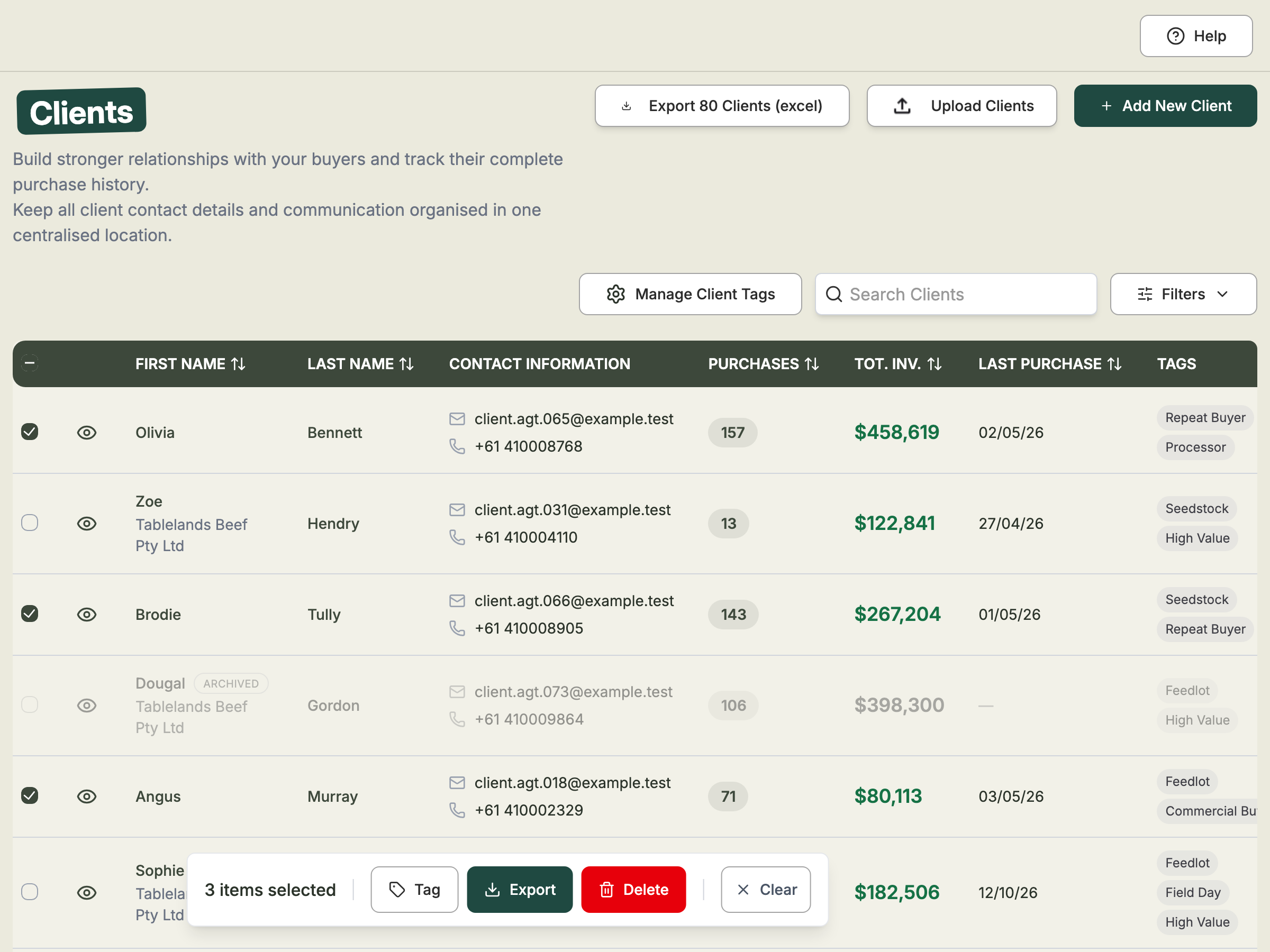Select Zoe Hendry's row checkbox
Screen dimensions: 1270x952
(x=30, y=523)
